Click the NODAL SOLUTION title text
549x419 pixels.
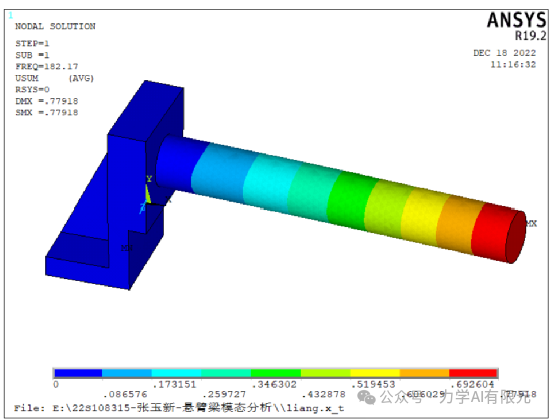pos(55,26)
